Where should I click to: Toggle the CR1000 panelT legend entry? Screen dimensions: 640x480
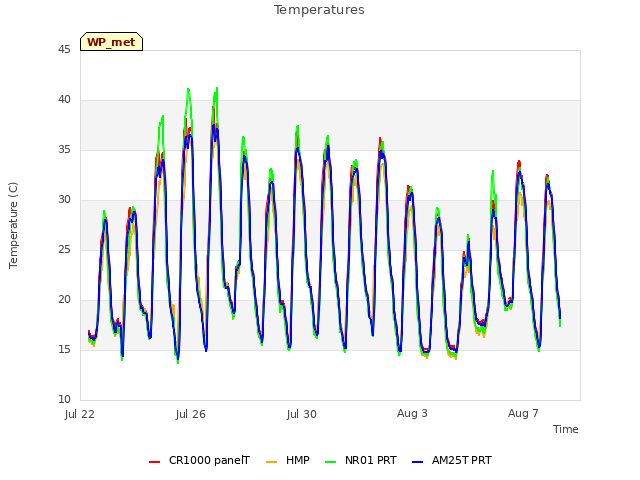tap(200, 460)
